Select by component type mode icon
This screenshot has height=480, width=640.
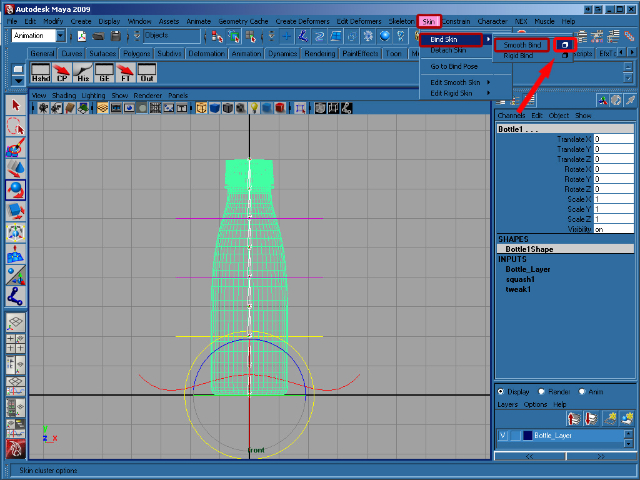(251, 36)
